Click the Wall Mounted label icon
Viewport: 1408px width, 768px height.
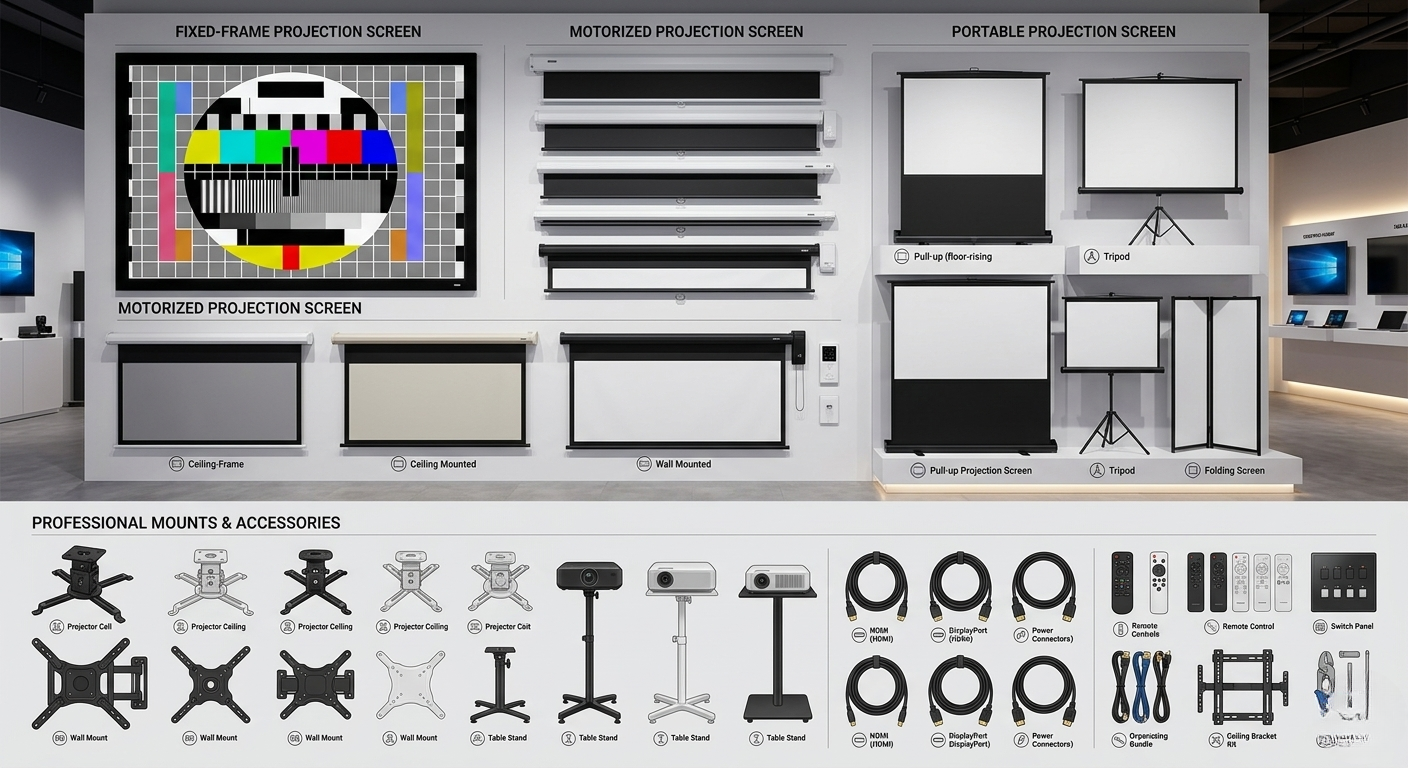coord(645,464)
